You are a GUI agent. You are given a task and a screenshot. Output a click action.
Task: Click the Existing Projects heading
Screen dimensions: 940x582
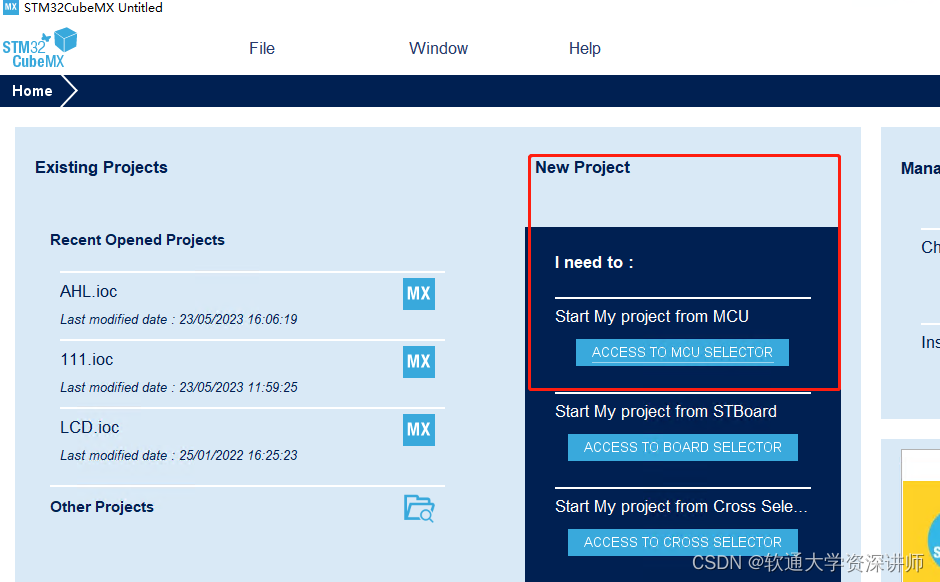coord(101,167)
